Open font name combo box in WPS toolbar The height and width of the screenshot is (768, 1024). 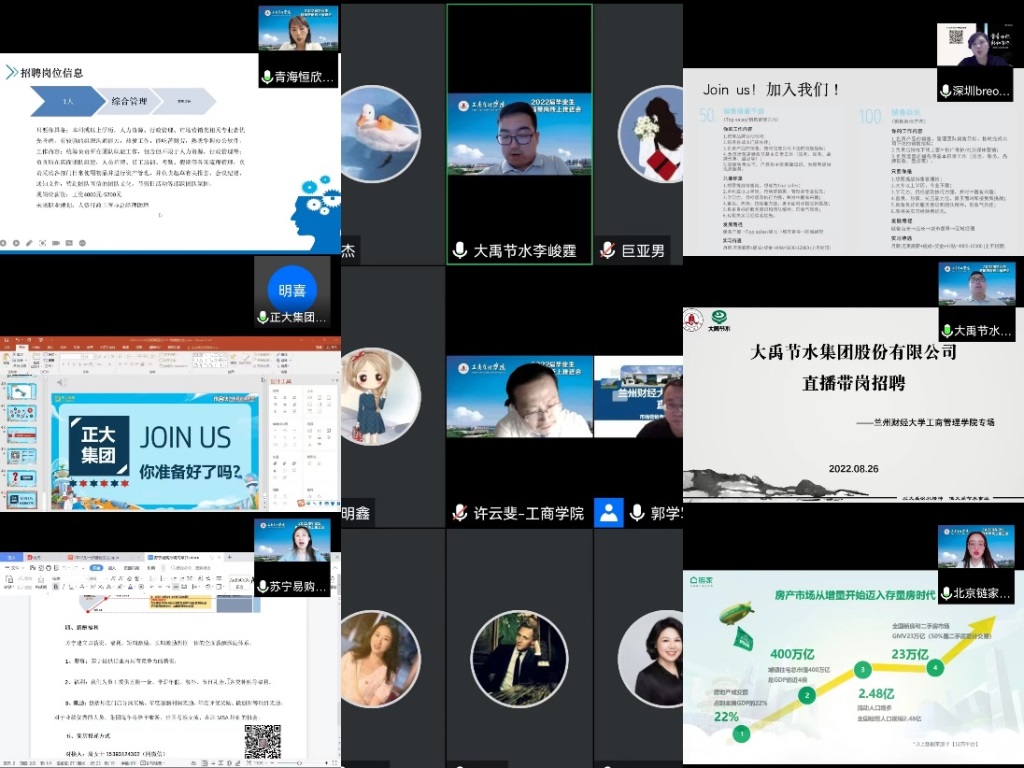pyautogui.click(x=69, y=579)
